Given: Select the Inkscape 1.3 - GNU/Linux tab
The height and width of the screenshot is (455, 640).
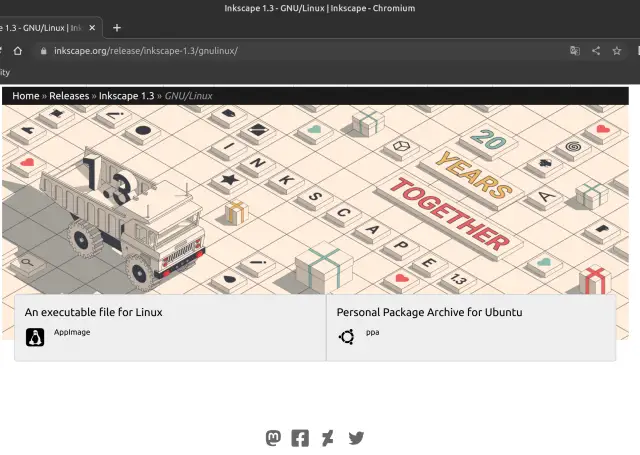Looking at the screenshot, I should [49, 28].
